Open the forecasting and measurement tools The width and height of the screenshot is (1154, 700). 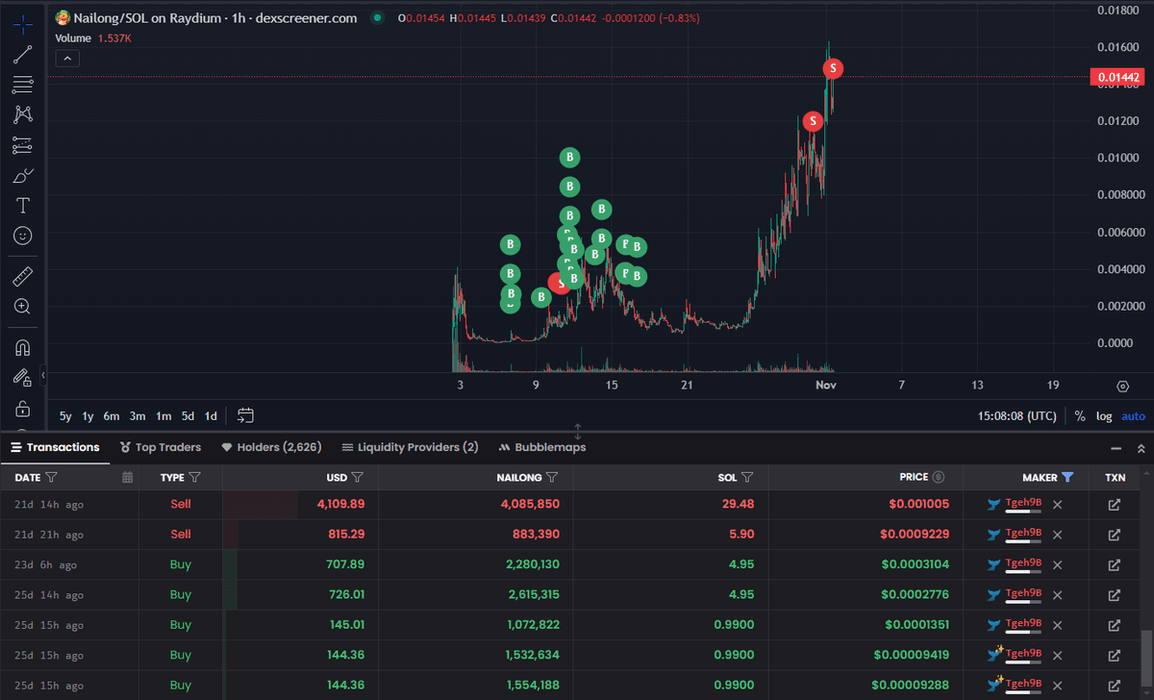(x=23, y=145)
